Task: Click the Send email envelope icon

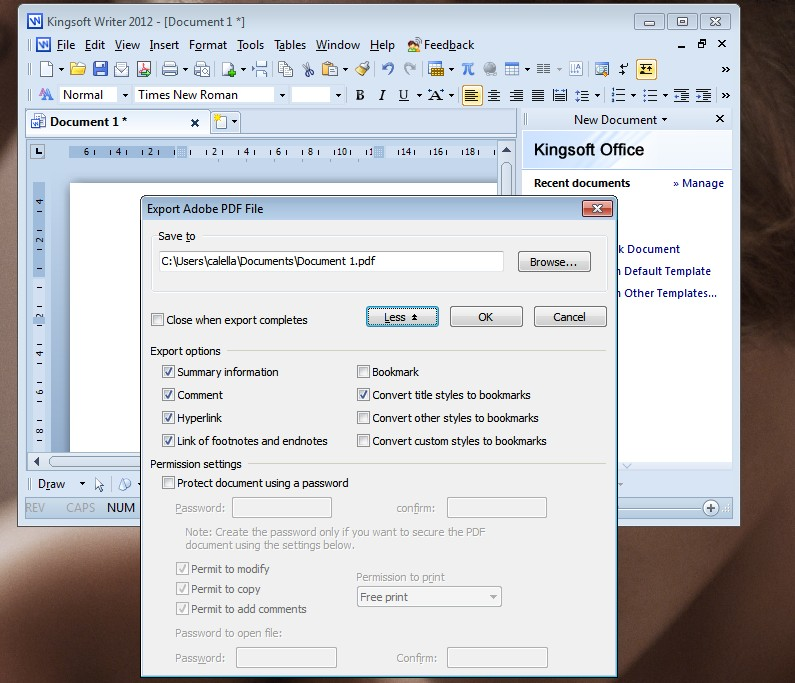Action: (121, 69)
